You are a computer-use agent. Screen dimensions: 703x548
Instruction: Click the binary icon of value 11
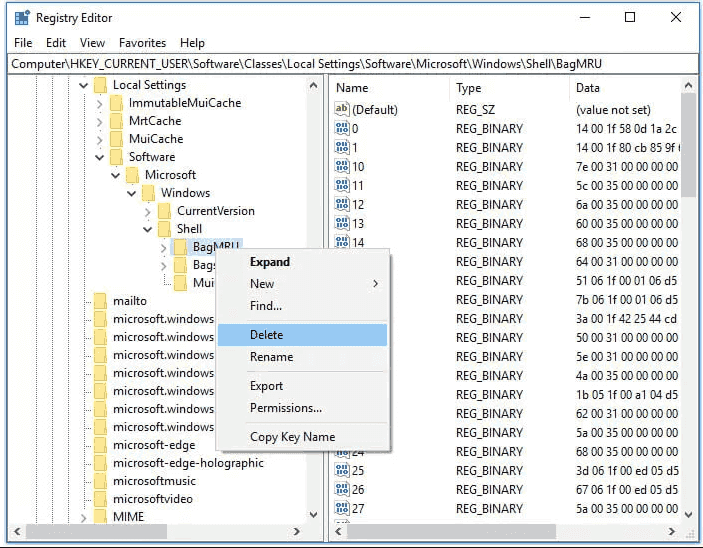coord(342,185)
